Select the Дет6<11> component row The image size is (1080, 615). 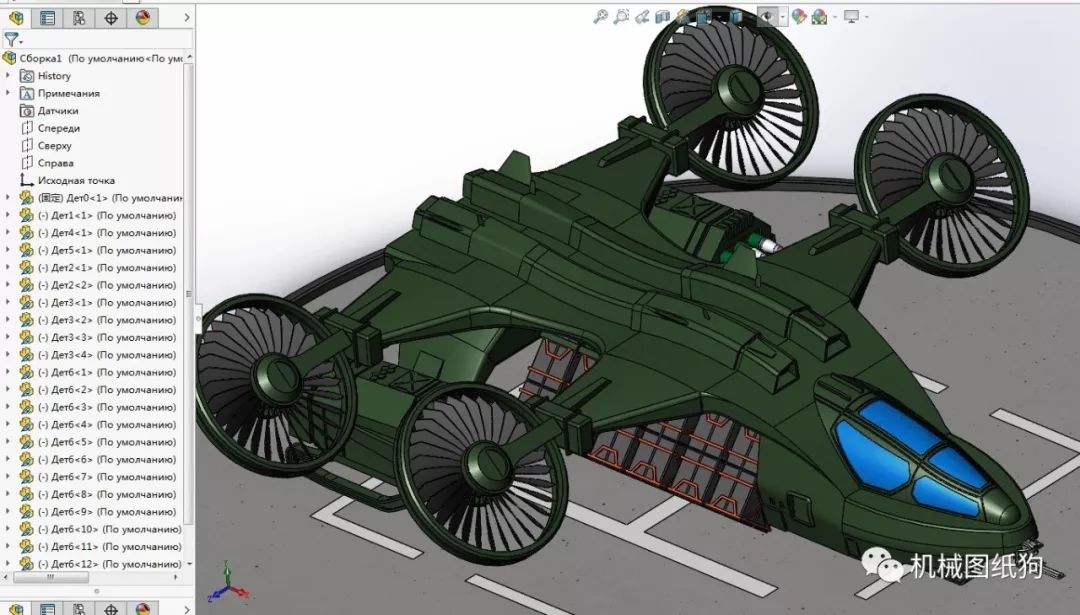coord(101,547)
